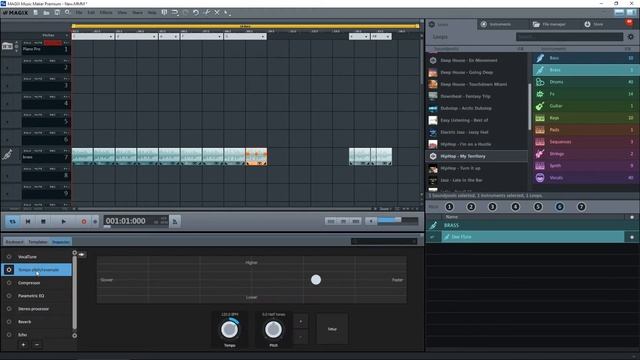The width and height of the screenshot is (640, 360).
Task: Open the Edit menu
Action: pos(91,13)
